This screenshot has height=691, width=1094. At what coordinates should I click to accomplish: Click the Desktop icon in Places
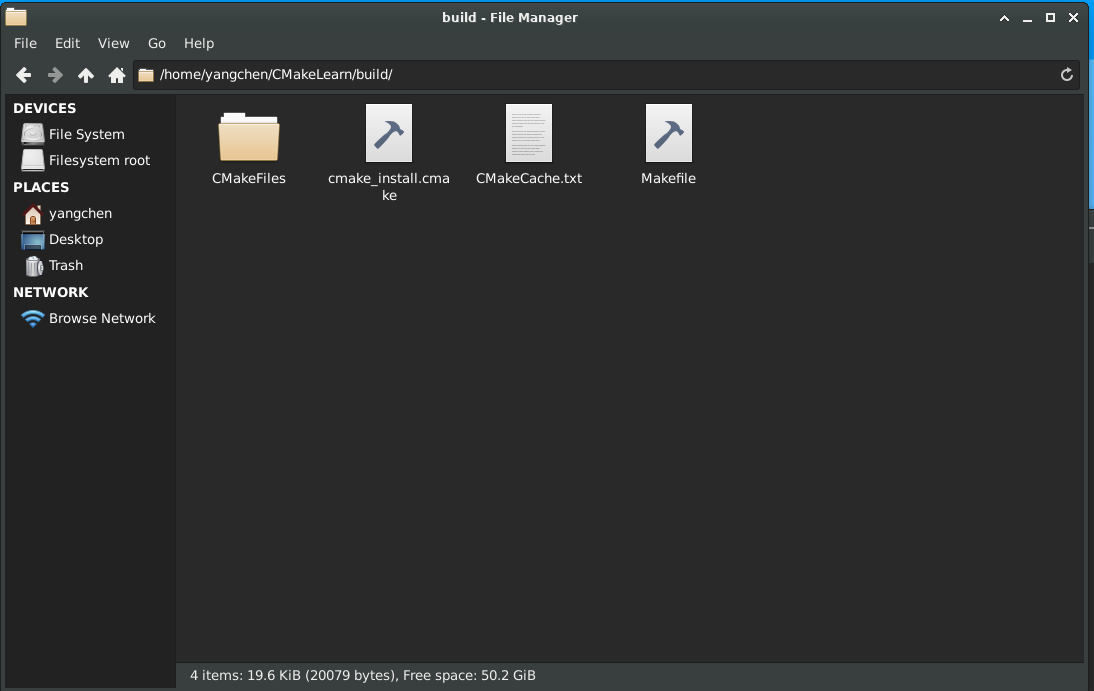(x=33, y=239)
